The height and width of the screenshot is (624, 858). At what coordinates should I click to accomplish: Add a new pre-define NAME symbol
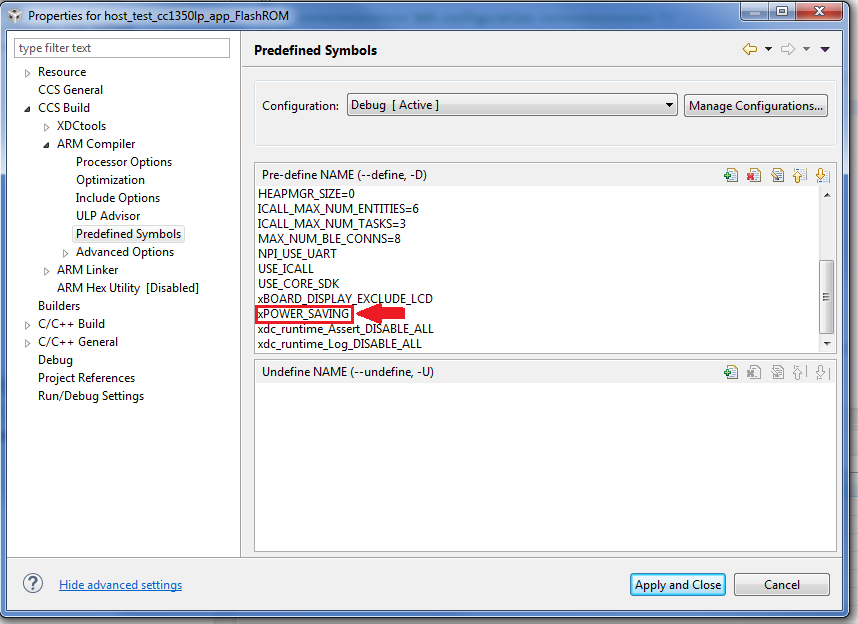click(x=731, y=175)
